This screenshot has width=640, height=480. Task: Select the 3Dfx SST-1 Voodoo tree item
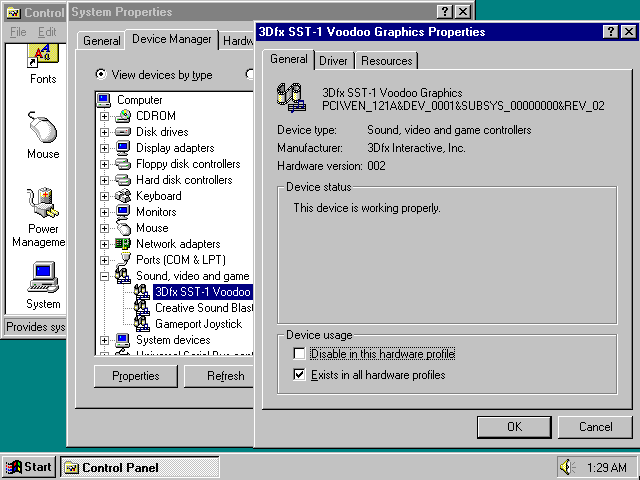coord(203,292)
